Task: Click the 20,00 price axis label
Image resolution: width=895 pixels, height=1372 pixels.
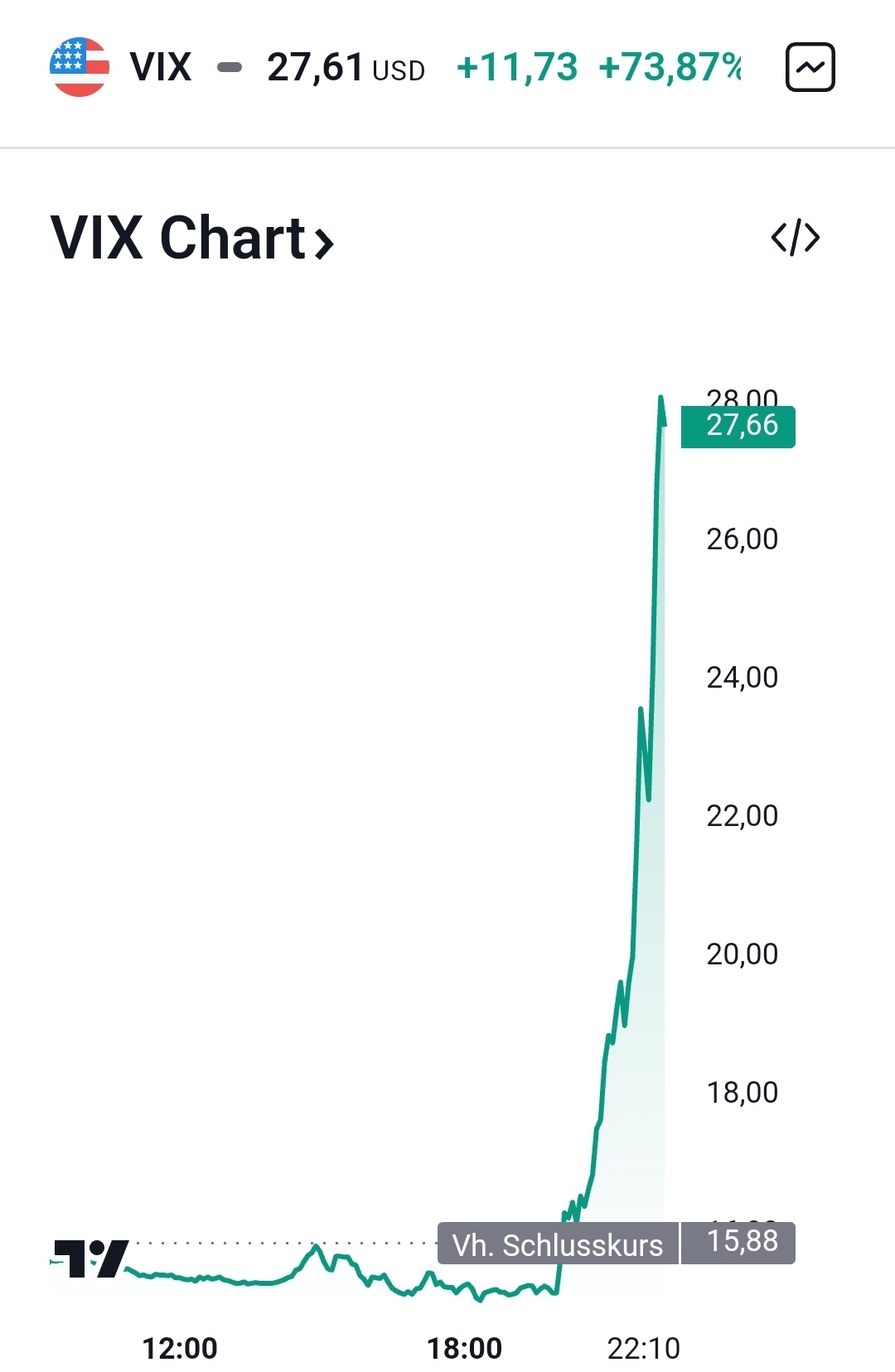Action: pyautogui.click(x=742, y=954)
